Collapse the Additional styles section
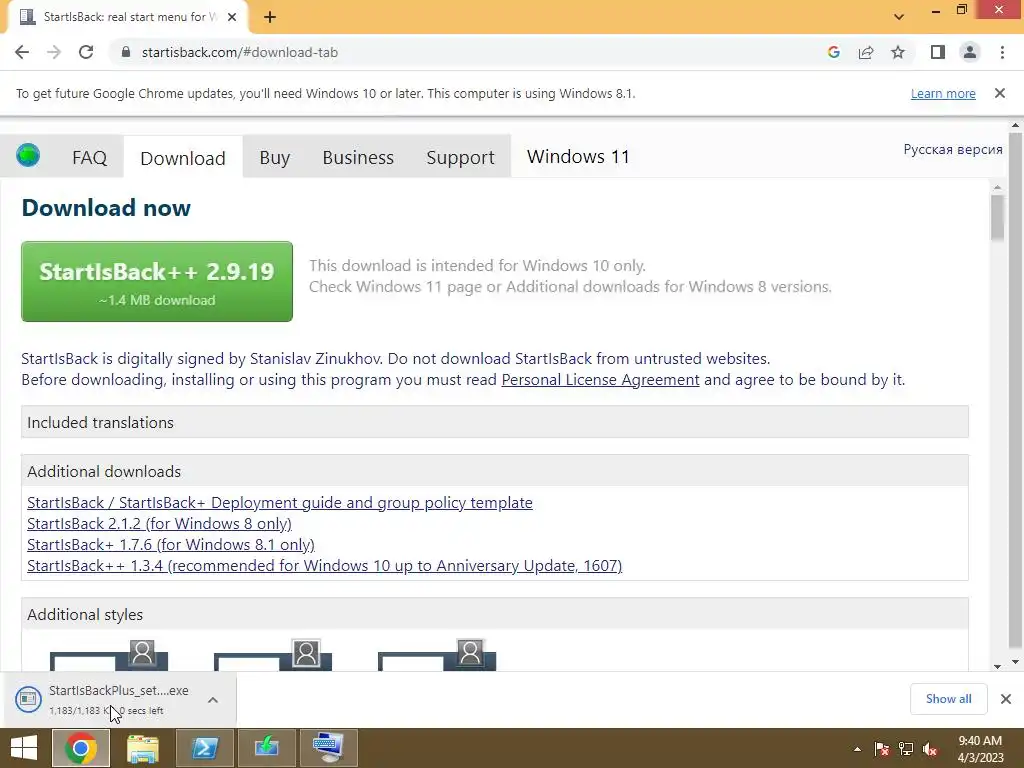This screenshot has width=1024, height=768. pos(494,615)
